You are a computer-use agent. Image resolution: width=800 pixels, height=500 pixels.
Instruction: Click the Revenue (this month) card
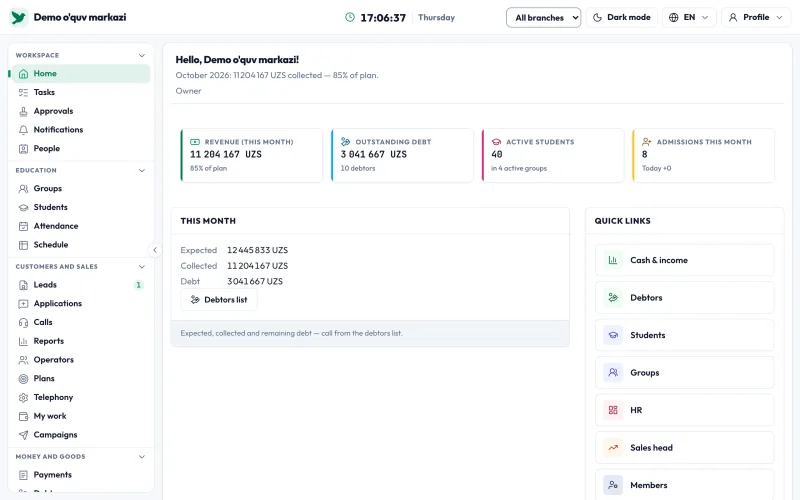coord(252,156)
